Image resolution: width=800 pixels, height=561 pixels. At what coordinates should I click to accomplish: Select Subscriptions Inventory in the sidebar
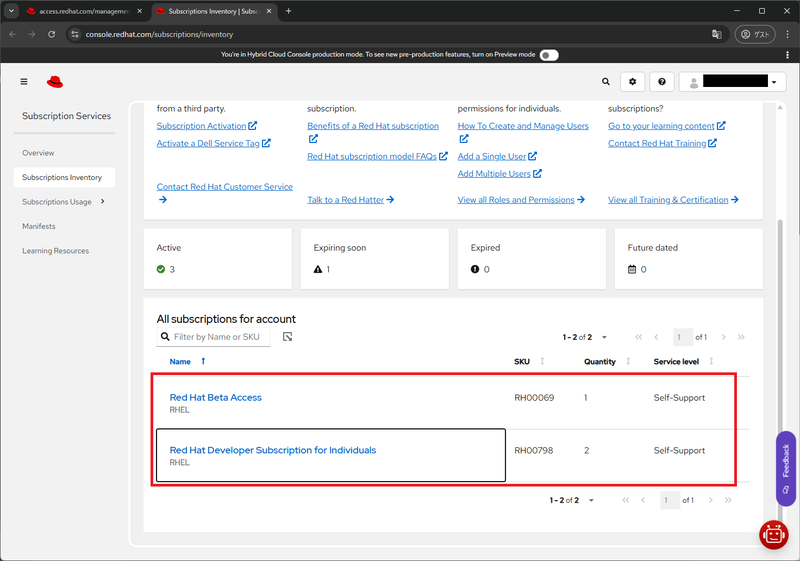coord(64,177)
